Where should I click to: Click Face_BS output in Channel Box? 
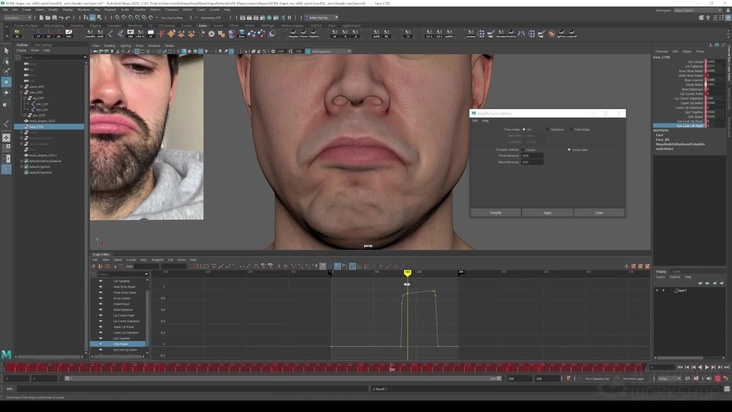662,140
